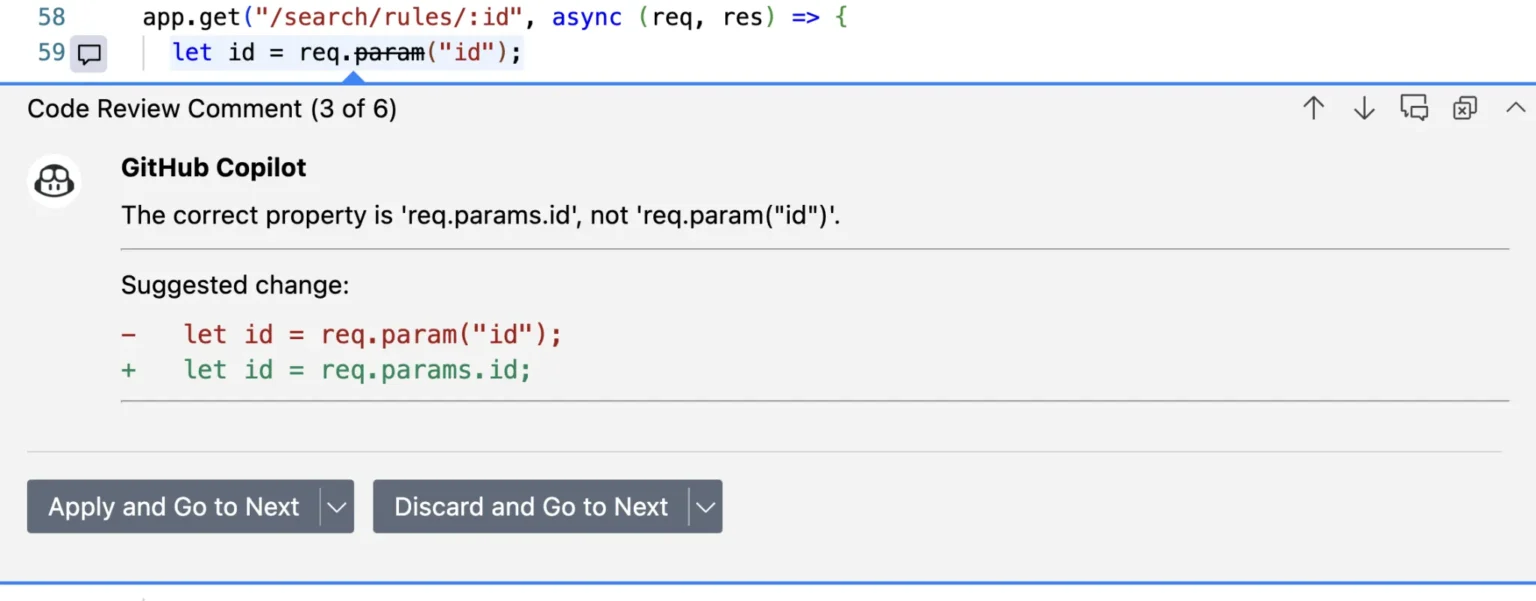Navigate to the previous comment with the up arrow
This screenshot has width=1536, height=601.
click(1313, 108)
